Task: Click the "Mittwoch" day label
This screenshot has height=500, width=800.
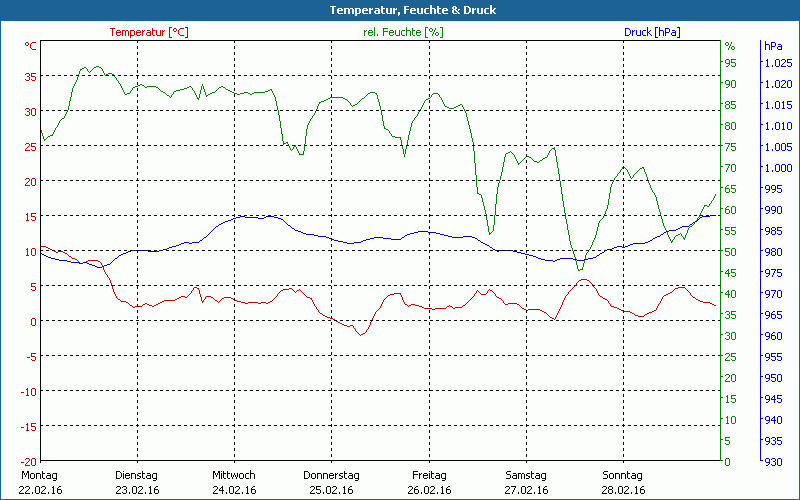Action: [x=234, y=475]
